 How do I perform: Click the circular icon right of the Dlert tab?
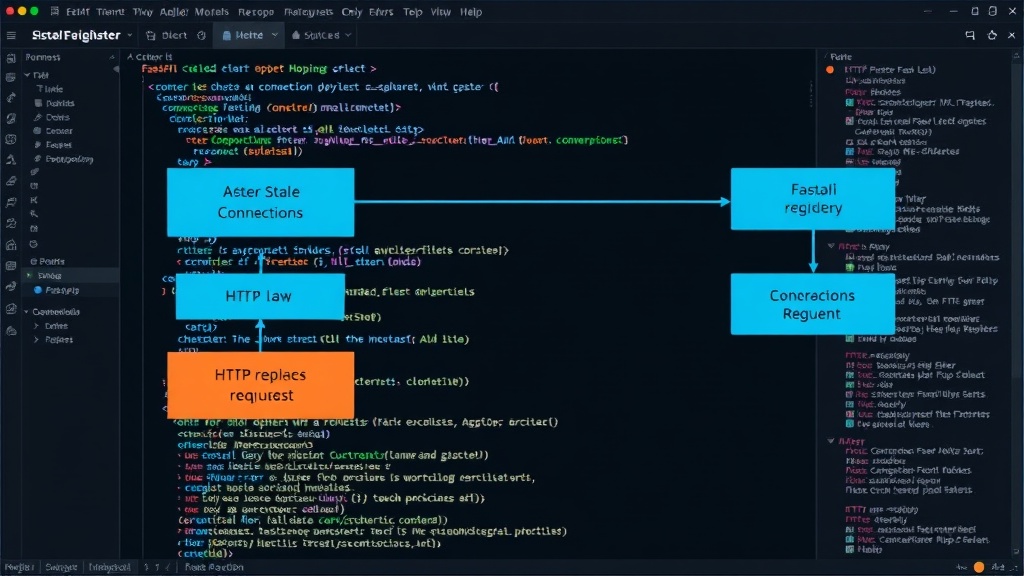pyautogui.click(x=201, y=35)
